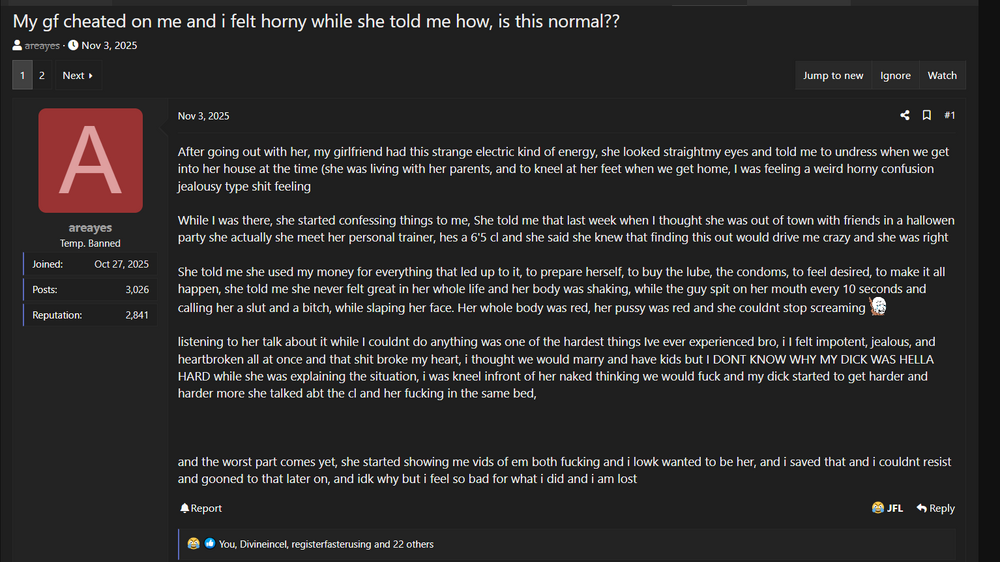The height and width of the screenshot is (562, 1000).
Task: Click the JFL reaction emoji icon
Action: coord(878,508)
